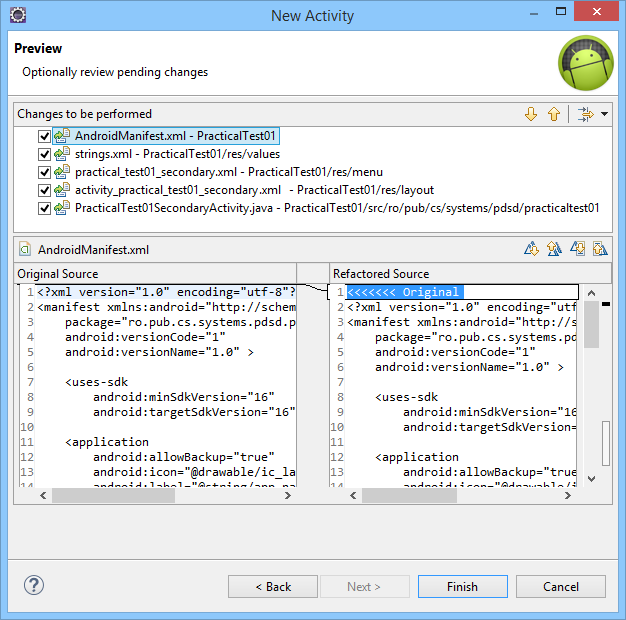Click the Original Source pane header
Screen dimensions: 626x620
(x=155, y=273)
